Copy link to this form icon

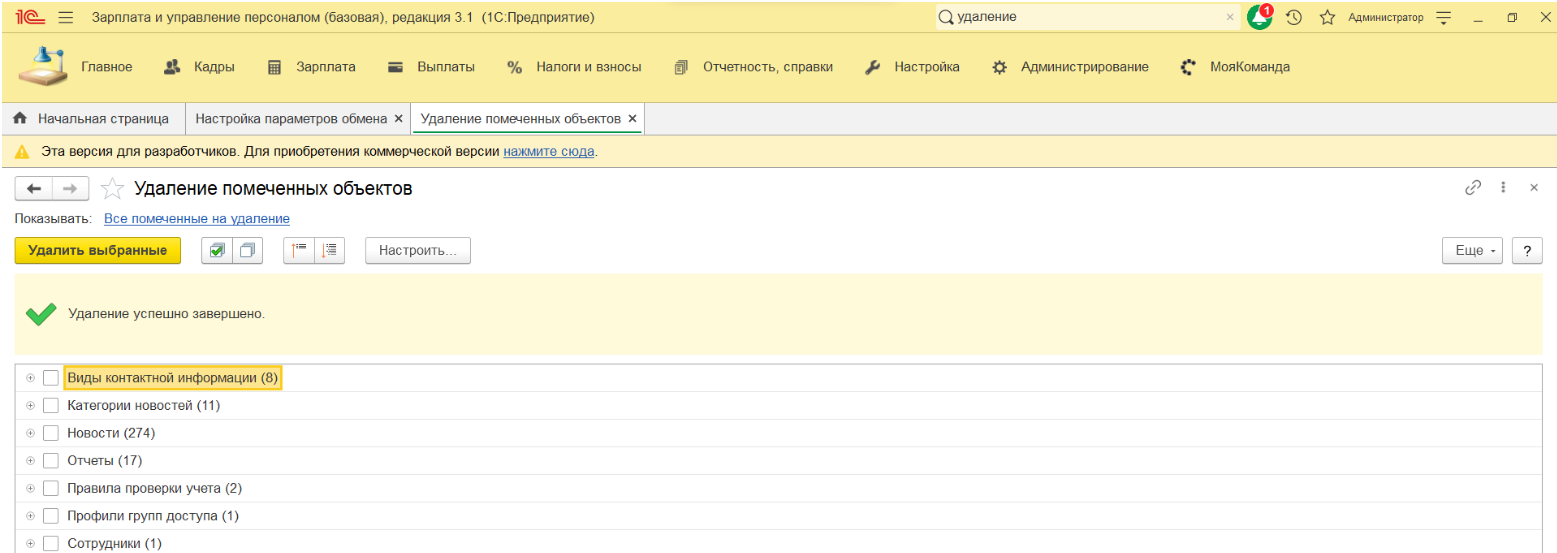click(1472, 188)
